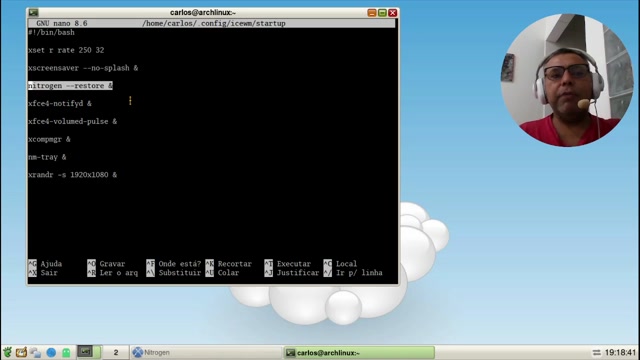Click the nano shortcut 'Gravar'
This screenshot has width=640, height=360.
(112, 264)
